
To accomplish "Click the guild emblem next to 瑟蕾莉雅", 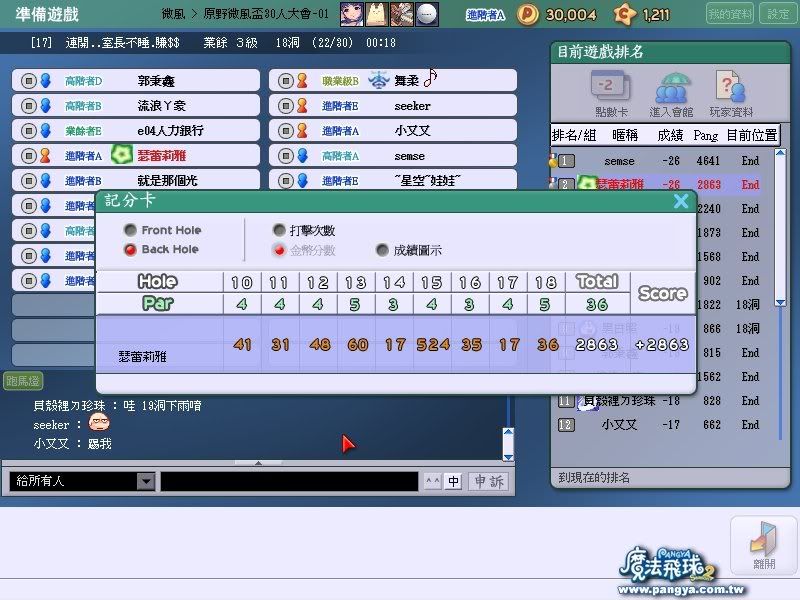I will [x=122, y=155].
